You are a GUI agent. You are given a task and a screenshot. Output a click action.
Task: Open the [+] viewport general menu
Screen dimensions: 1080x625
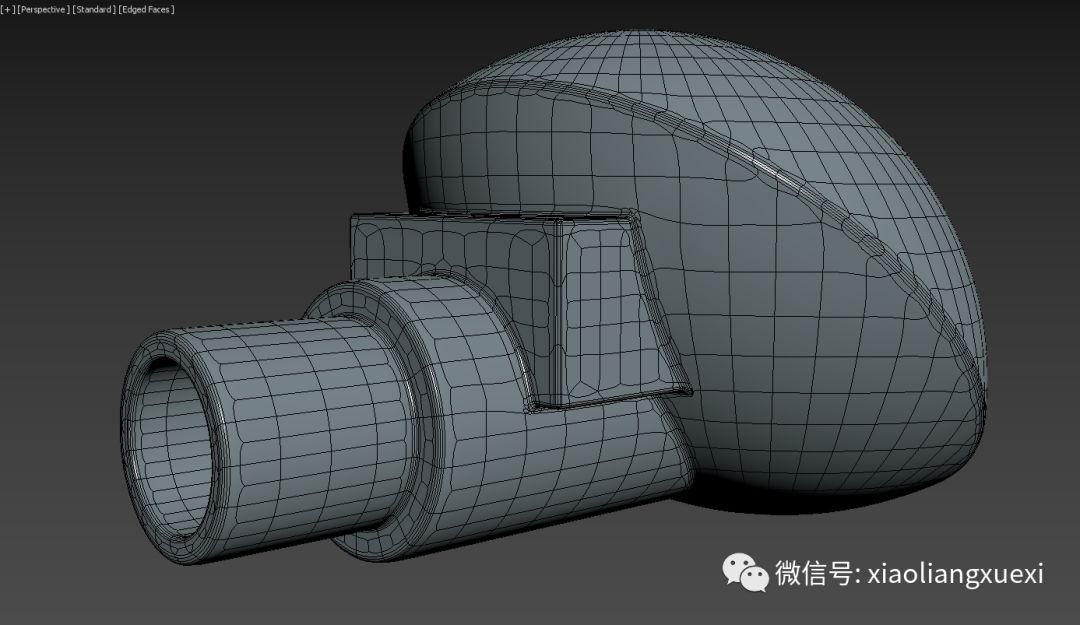coord(8,10)
